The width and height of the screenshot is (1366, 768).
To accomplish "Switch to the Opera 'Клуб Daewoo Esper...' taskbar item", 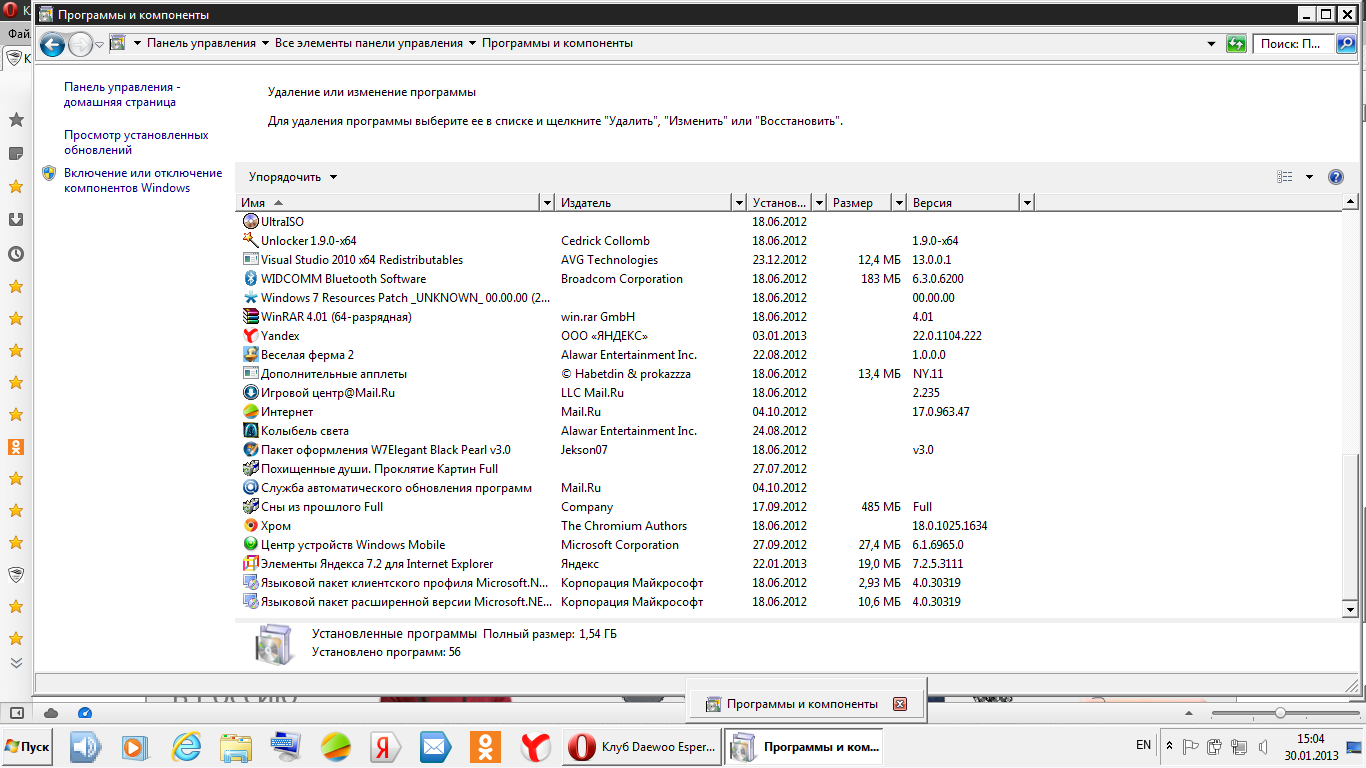I will [x=643, y=746].
